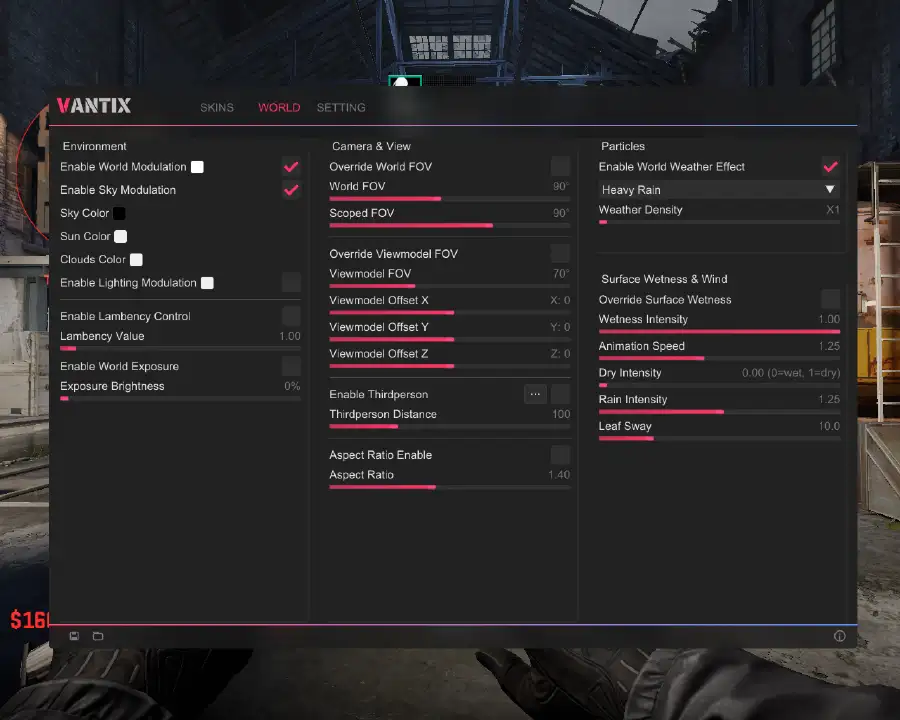The image size is (900, 720).
Task: Pick the World Modulation white color swatch
Action: 197,167
